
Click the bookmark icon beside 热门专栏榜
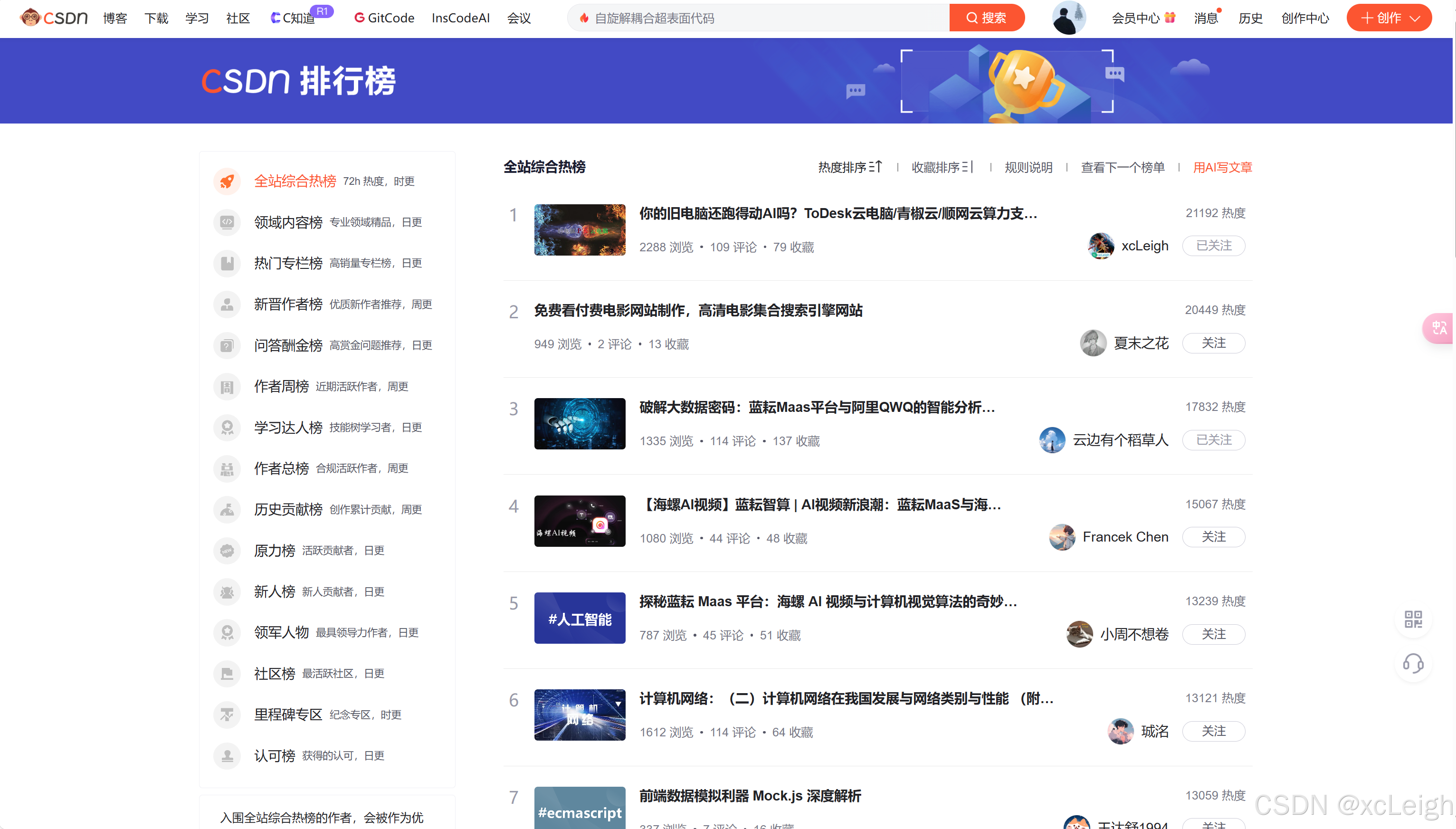(x=227, y=263)
